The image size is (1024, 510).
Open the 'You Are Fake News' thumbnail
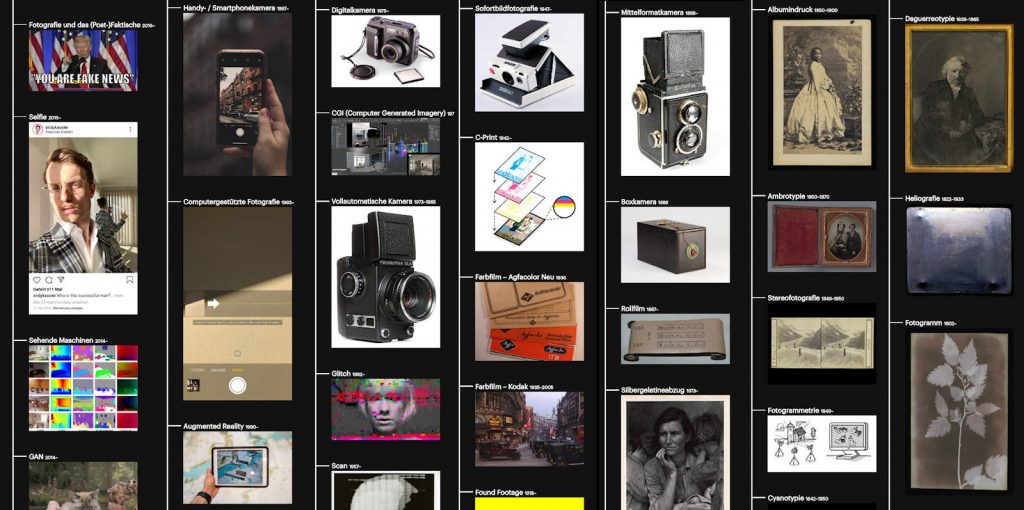(83, 60)
